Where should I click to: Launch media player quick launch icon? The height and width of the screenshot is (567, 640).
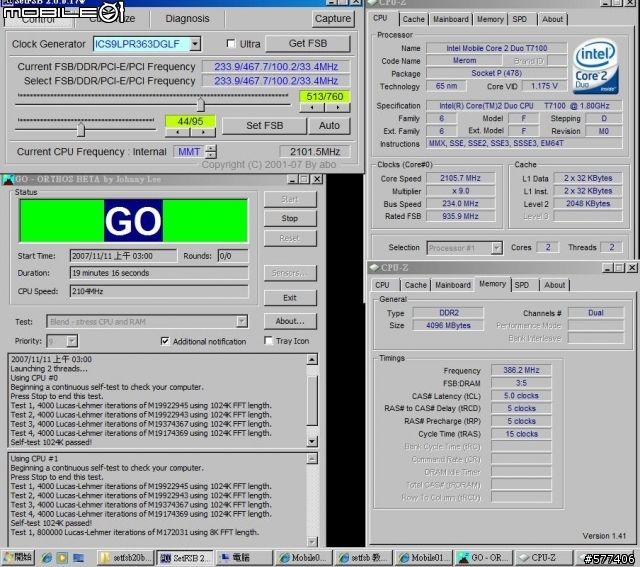pos(62,558)
